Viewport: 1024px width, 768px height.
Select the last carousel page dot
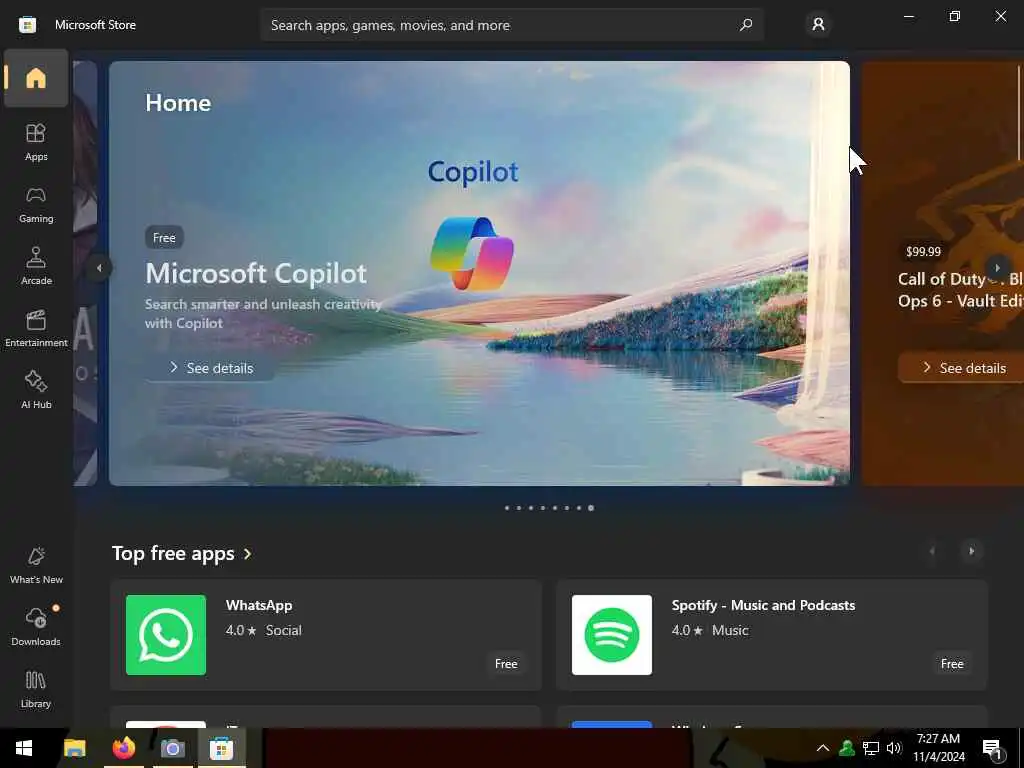tap(591, 508)
